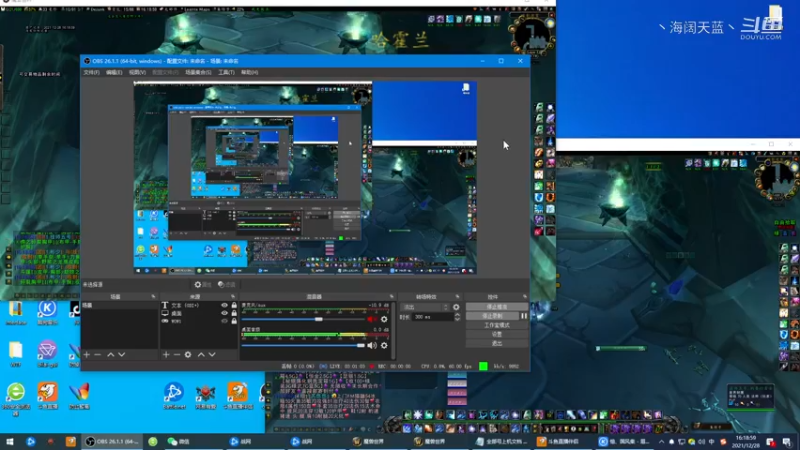
Task: Pop out Scenes dock panel
Action: (x=153, y=296)
